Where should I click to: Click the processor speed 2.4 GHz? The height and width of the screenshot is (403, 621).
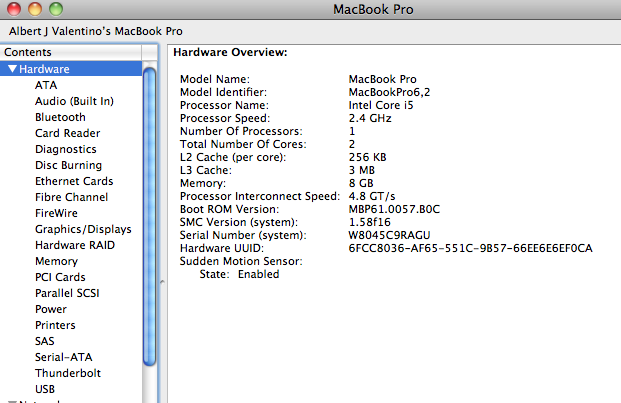coord(370,118)
